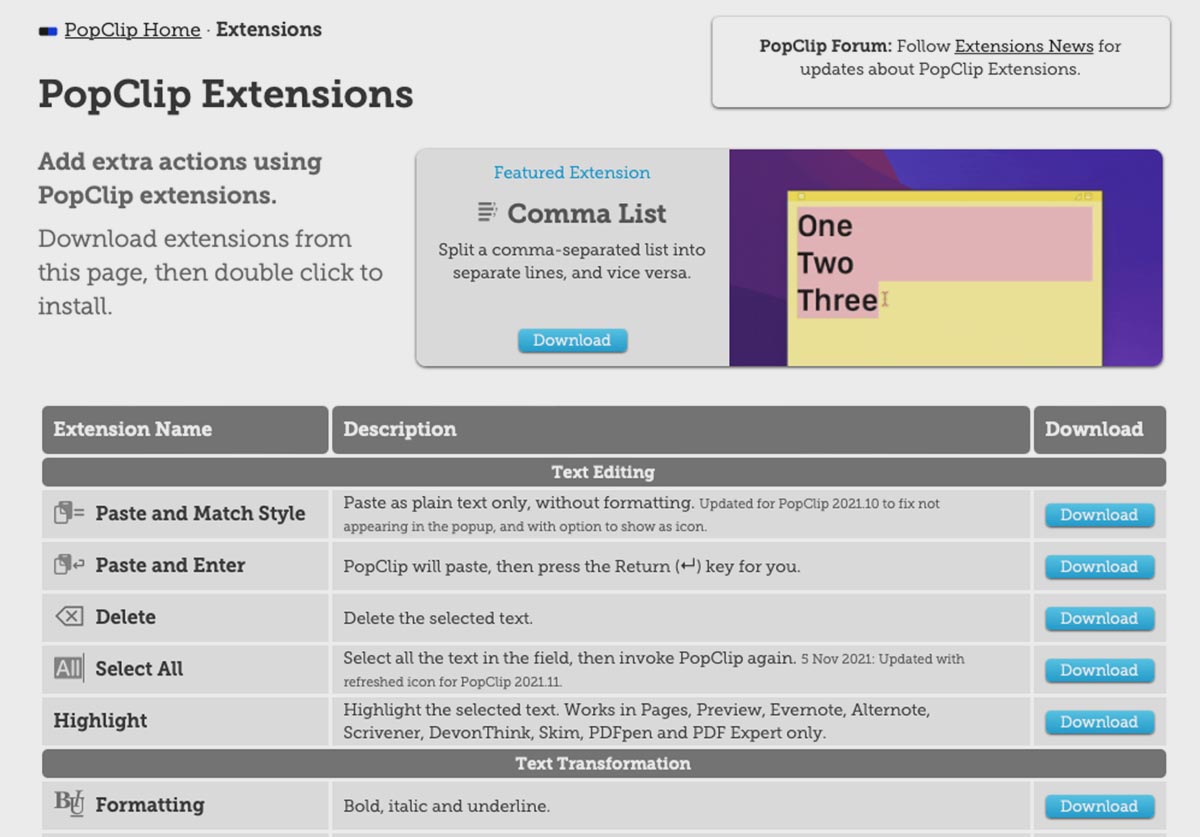
Task: Download the Delete extension
Action: point(1099,619)
